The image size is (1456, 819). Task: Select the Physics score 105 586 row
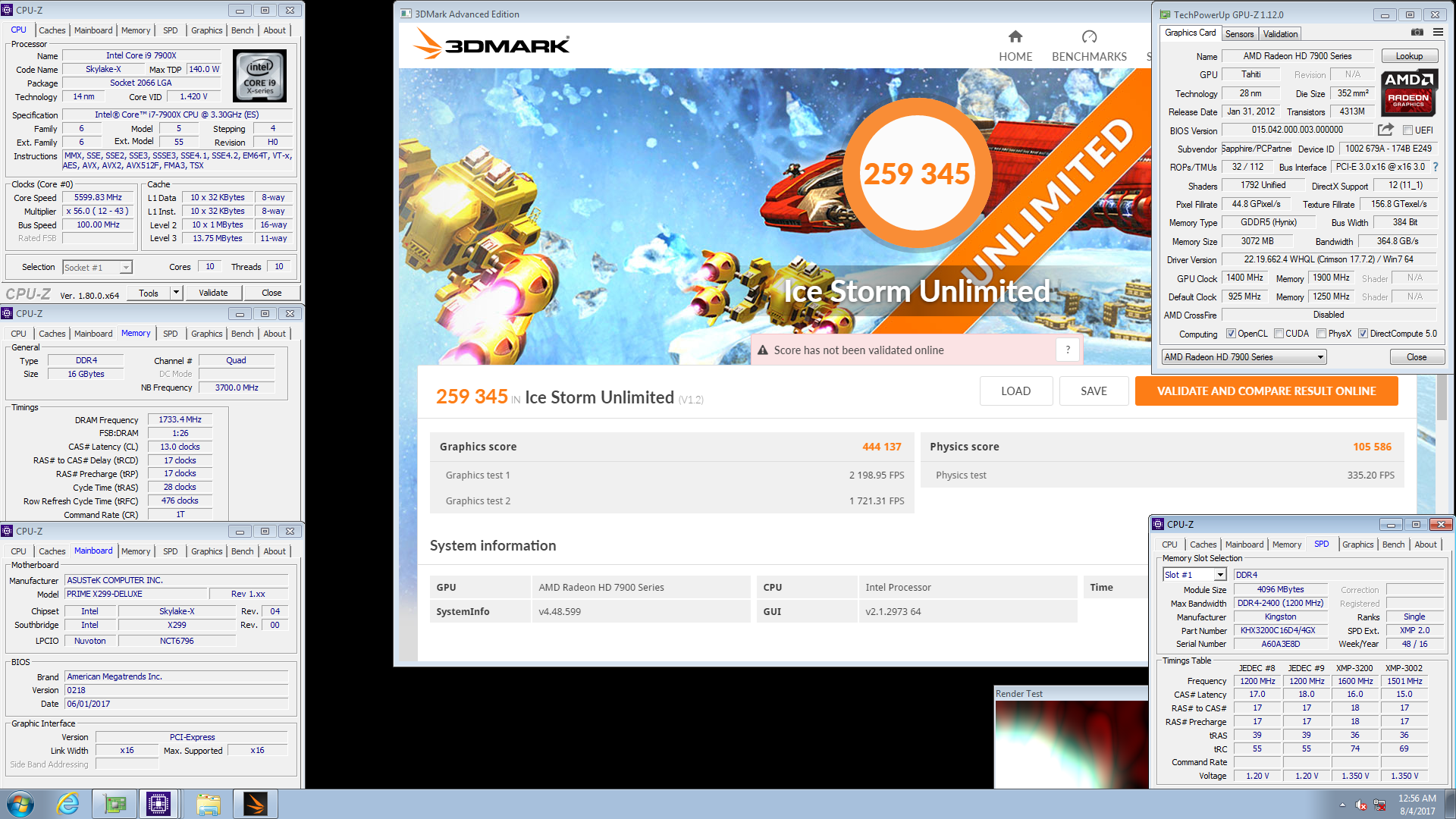(x=1162, y=447)
